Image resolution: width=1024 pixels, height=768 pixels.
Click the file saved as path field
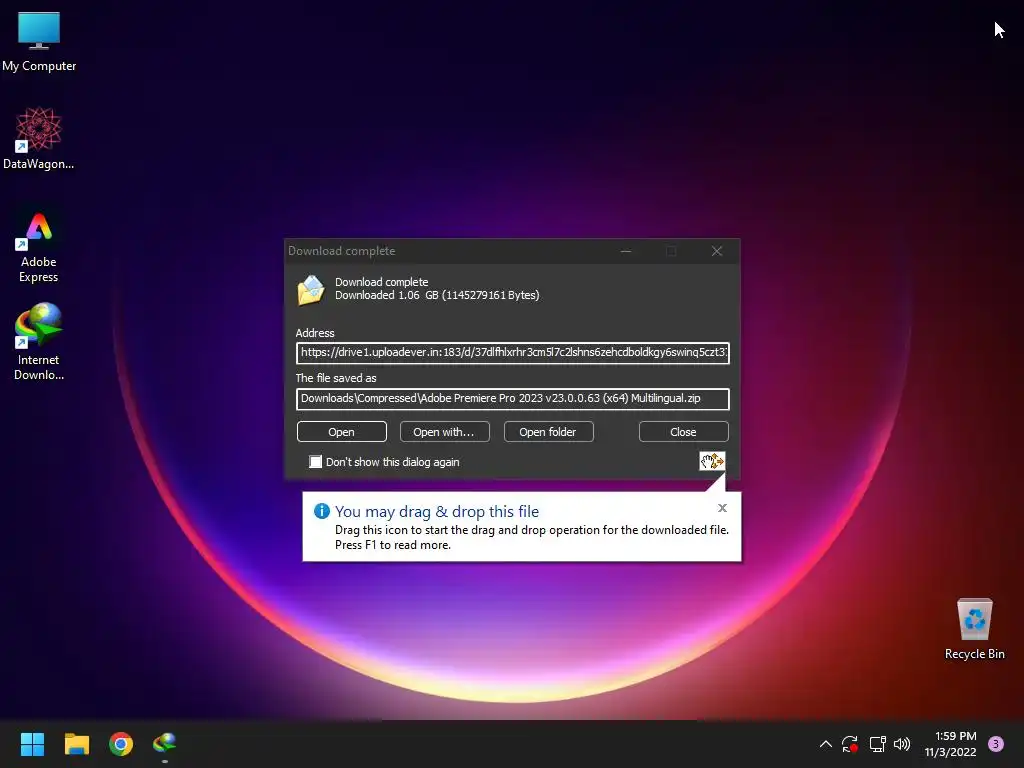tap(513, 399)
